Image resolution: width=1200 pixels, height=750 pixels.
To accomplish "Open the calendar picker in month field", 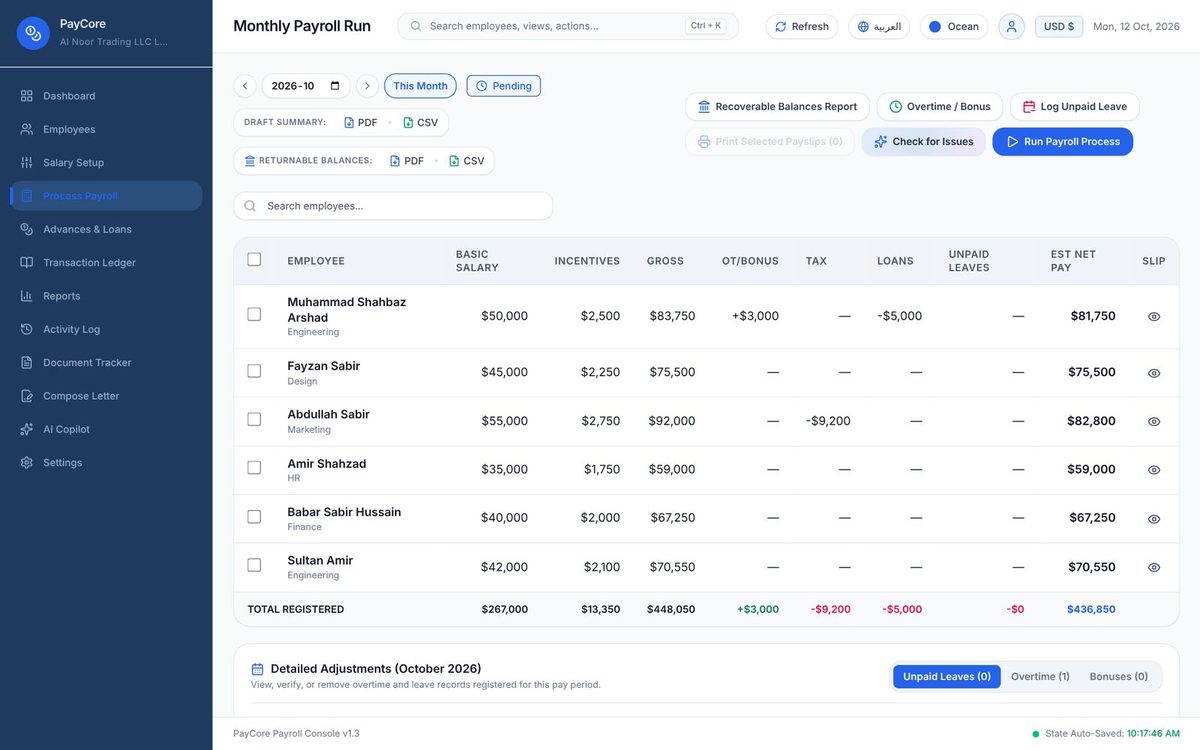I will 335,86.
